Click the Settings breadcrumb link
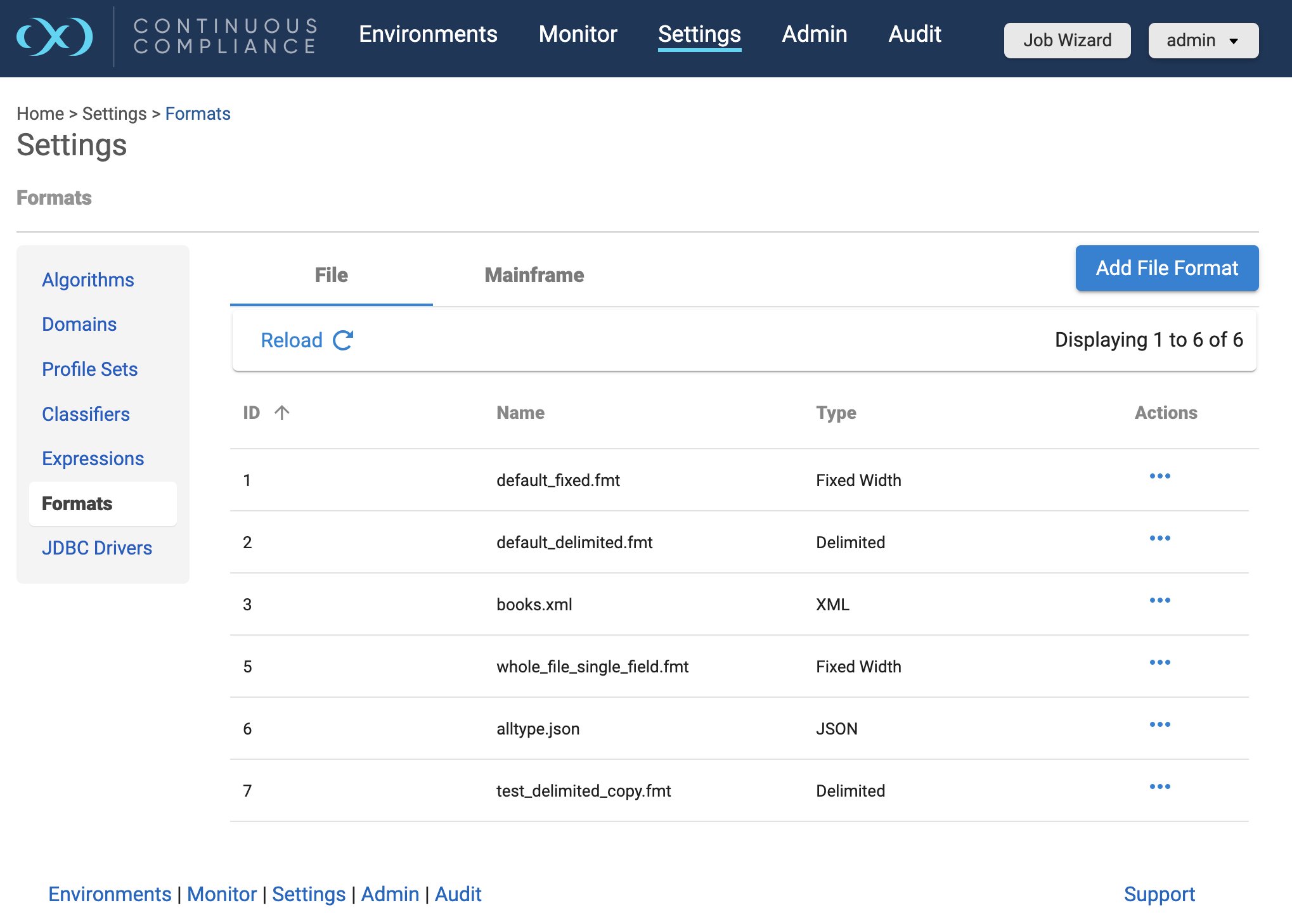The width and height of the screenshot is (1292, 924). point(114,114)
